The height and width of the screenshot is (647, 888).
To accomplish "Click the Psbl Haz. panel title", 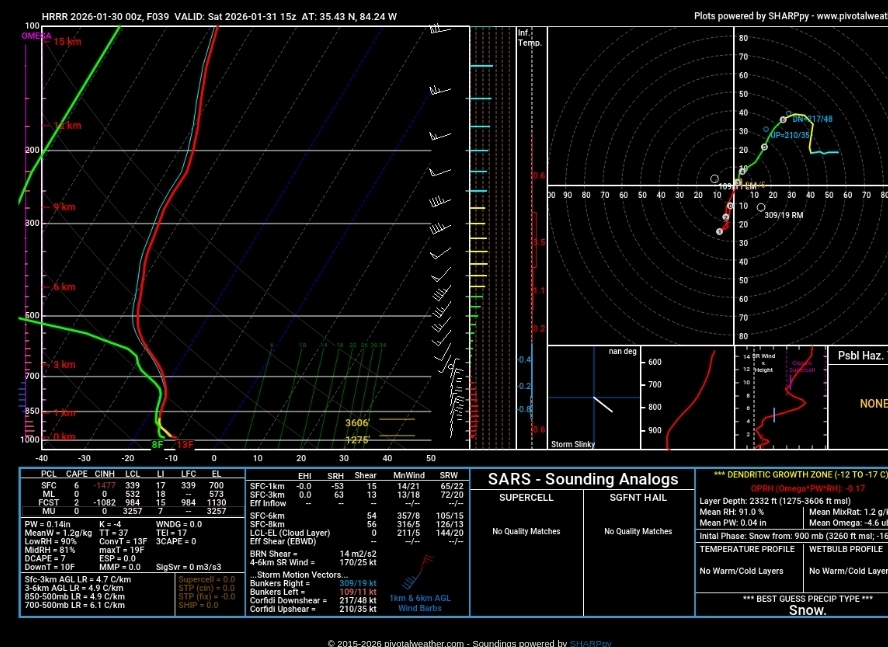I will [860, 356].
